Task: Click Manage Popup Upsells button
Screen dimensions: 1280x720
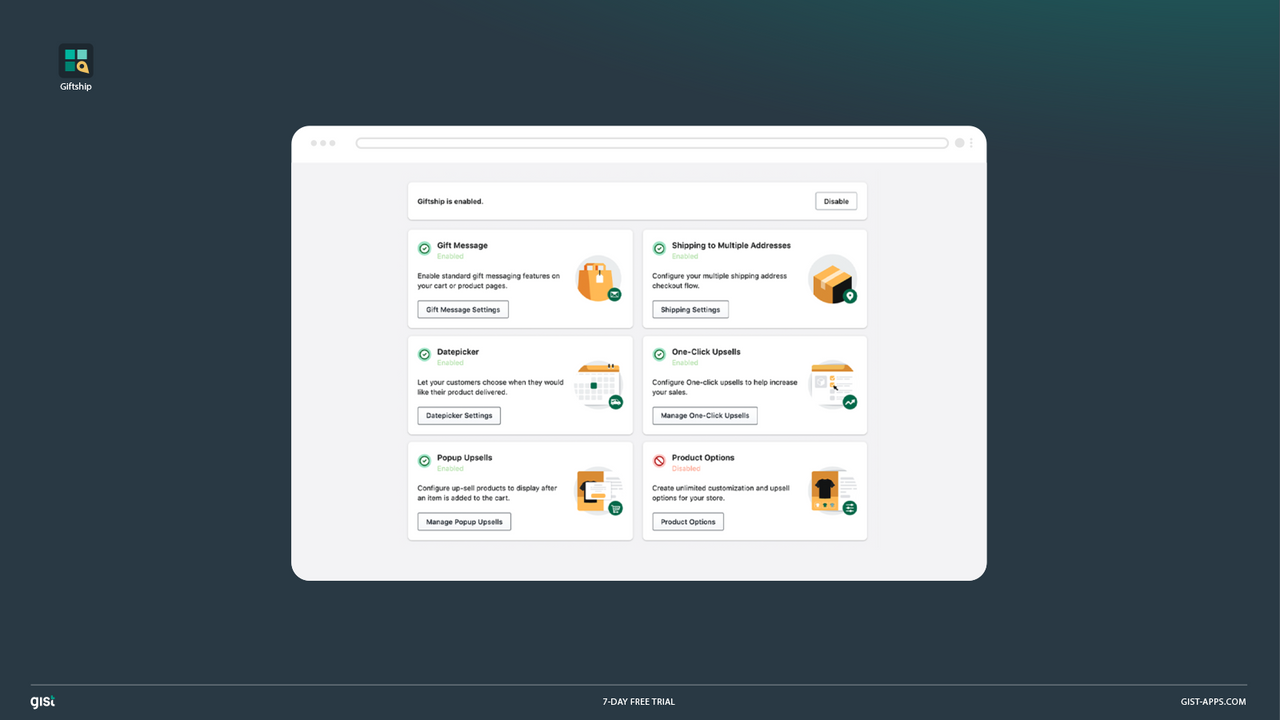Action: (x=464, y=521)
